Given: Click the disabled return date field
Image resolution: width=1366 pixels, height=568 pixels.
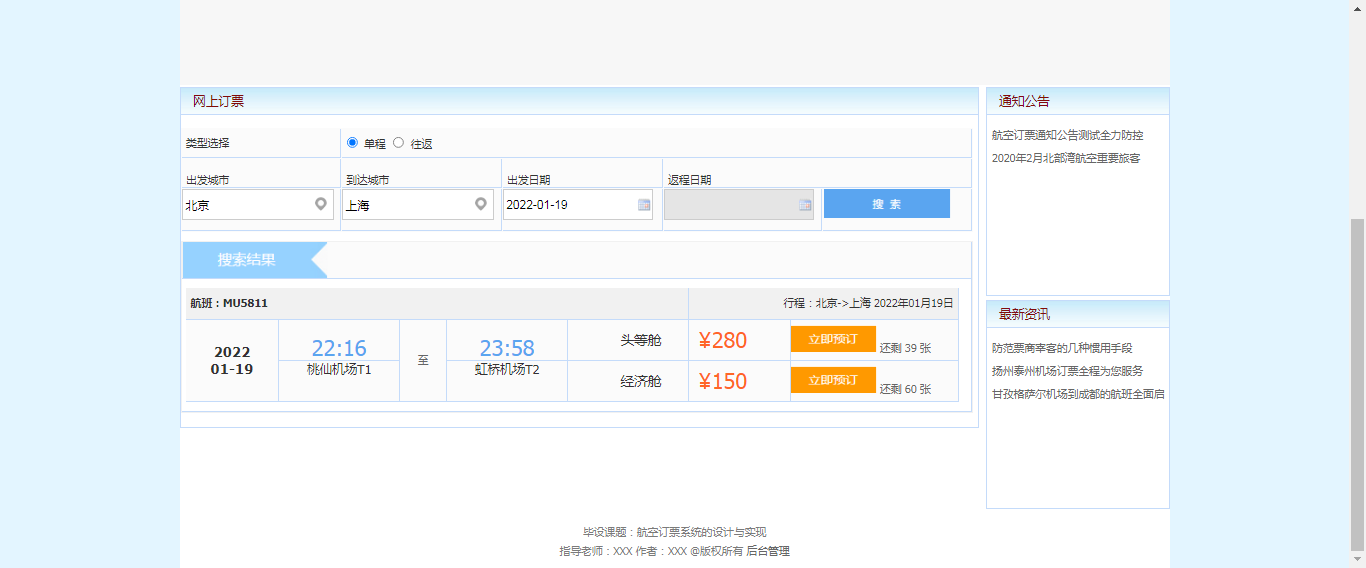Looking at the screenshot, I should (730, 205).
